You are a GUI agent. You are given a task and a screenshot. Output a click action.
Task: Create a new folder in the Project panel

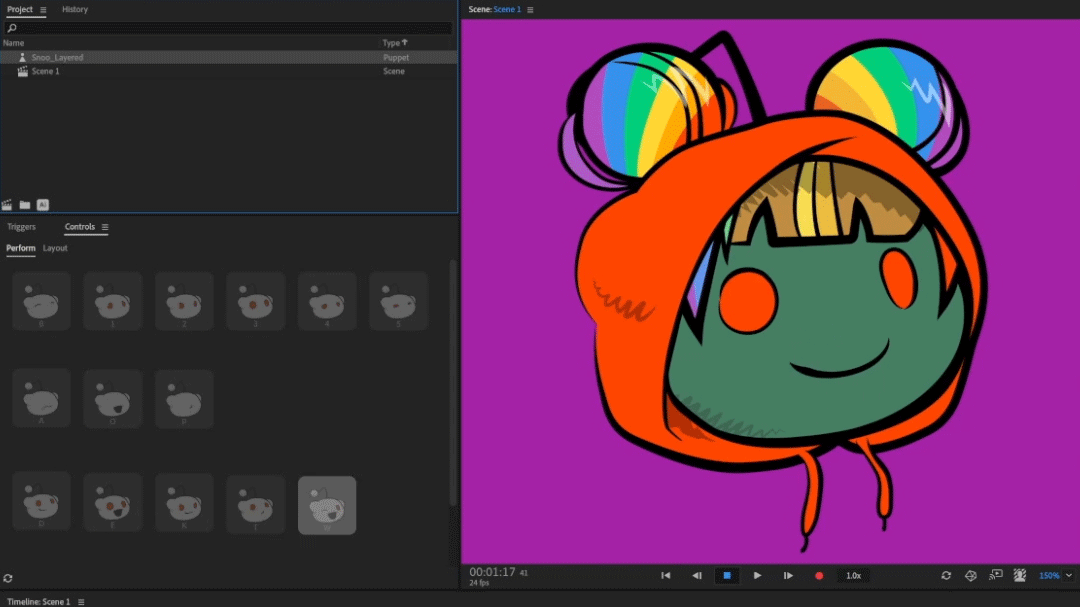pyautogui.click(x=23, y=204)
